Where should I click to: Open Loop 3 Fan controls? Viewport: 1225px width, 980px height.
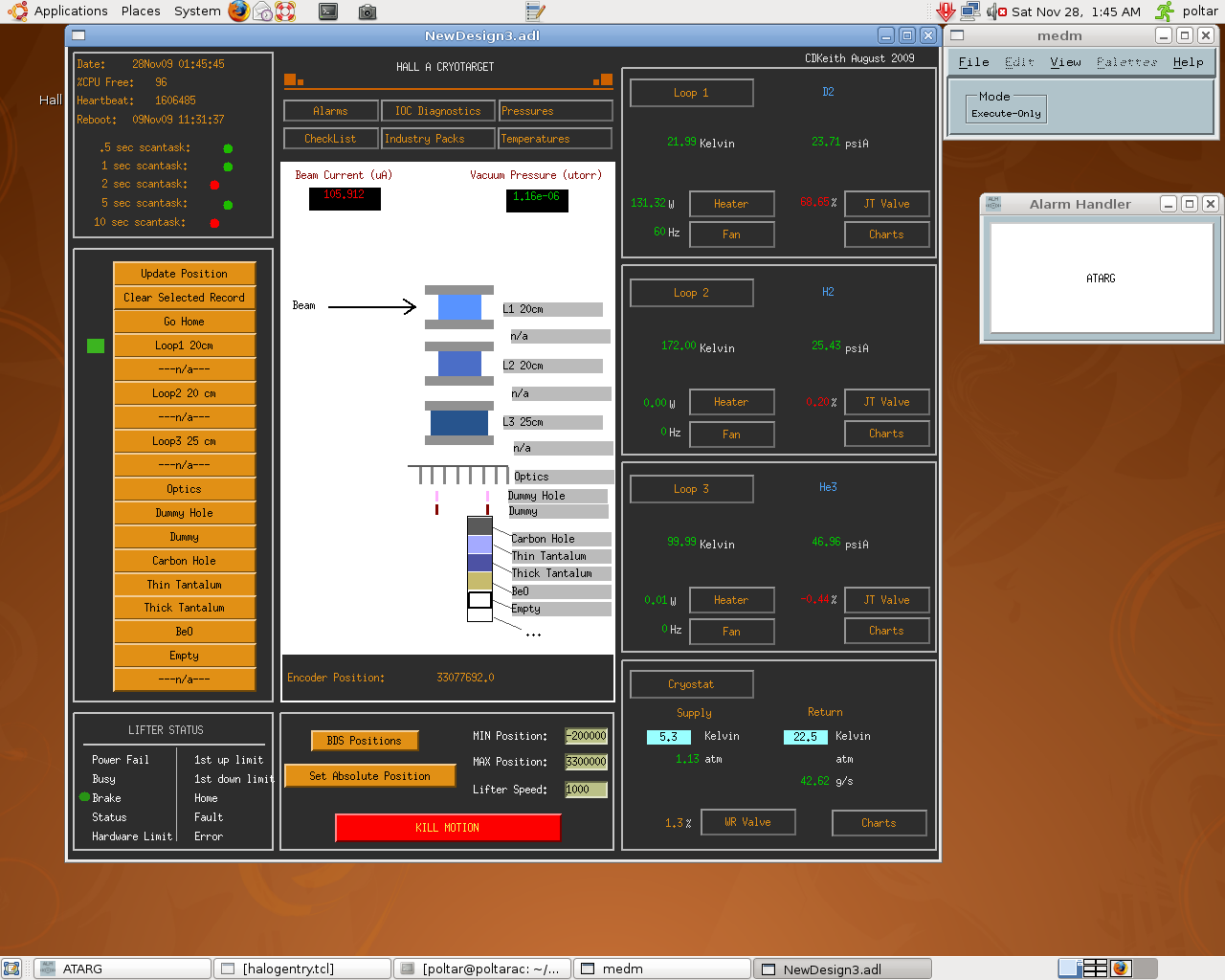click(731, 632)
